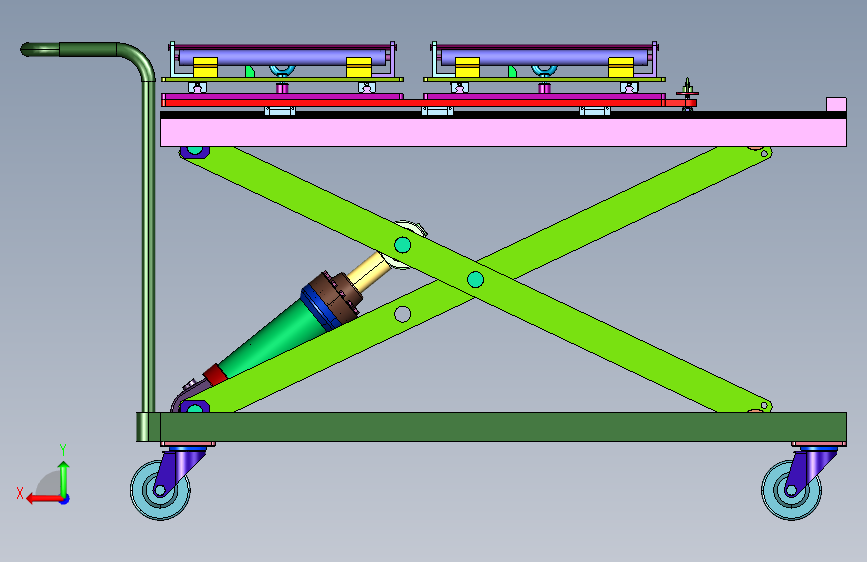Select the red end cap of cylinder
867x562 pixels.
(215, 375)
